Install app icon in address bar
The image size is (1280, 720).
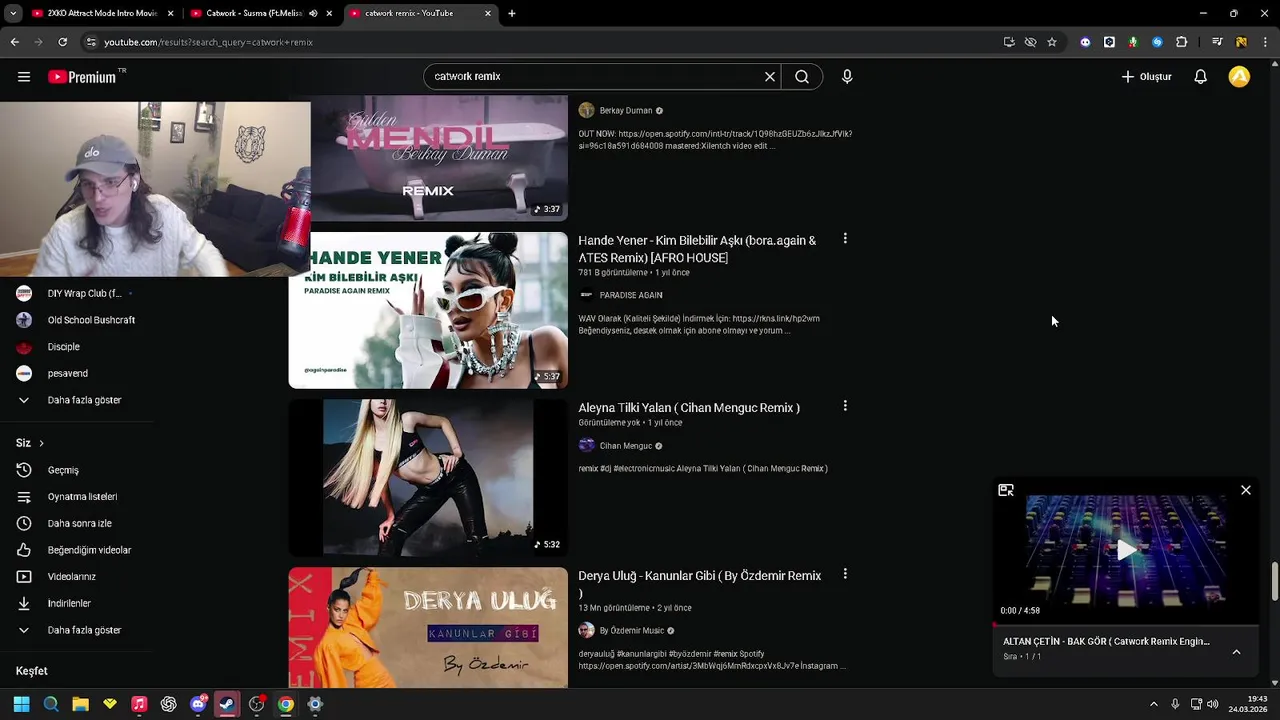[x=1009, y=42]
